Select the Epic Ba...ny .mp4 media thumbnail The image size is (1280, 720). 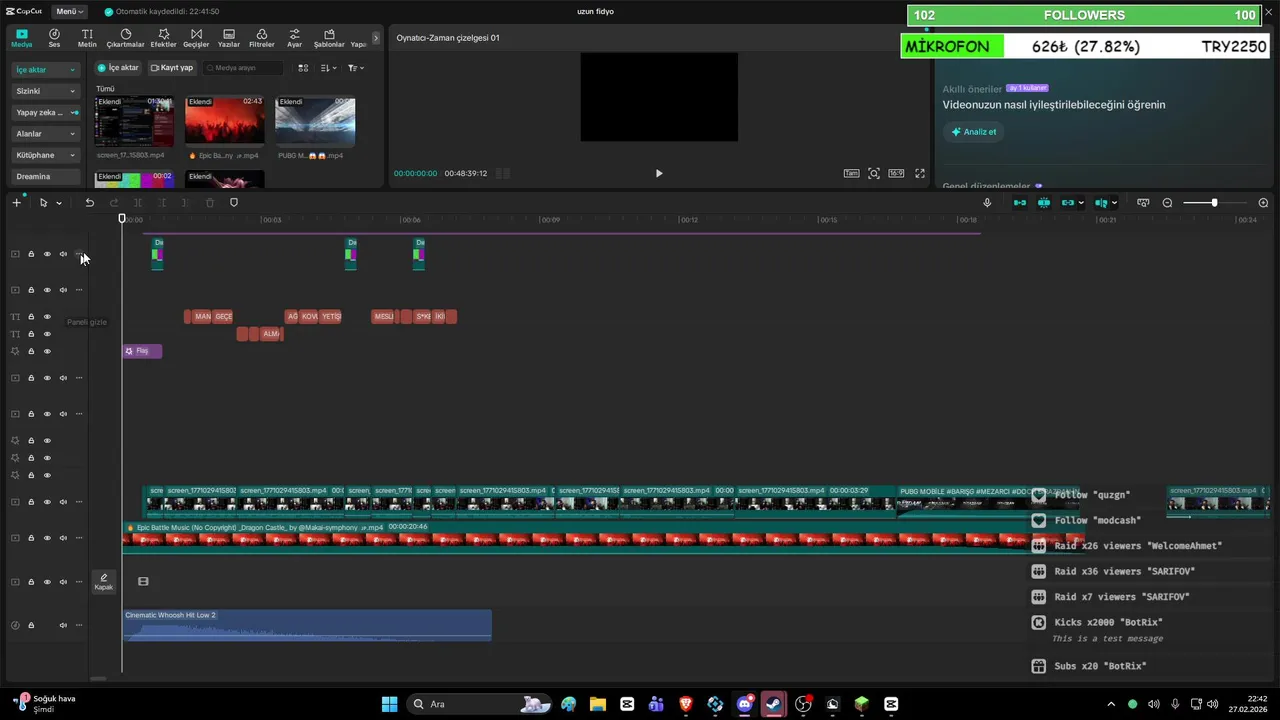(x=225, y=121)
